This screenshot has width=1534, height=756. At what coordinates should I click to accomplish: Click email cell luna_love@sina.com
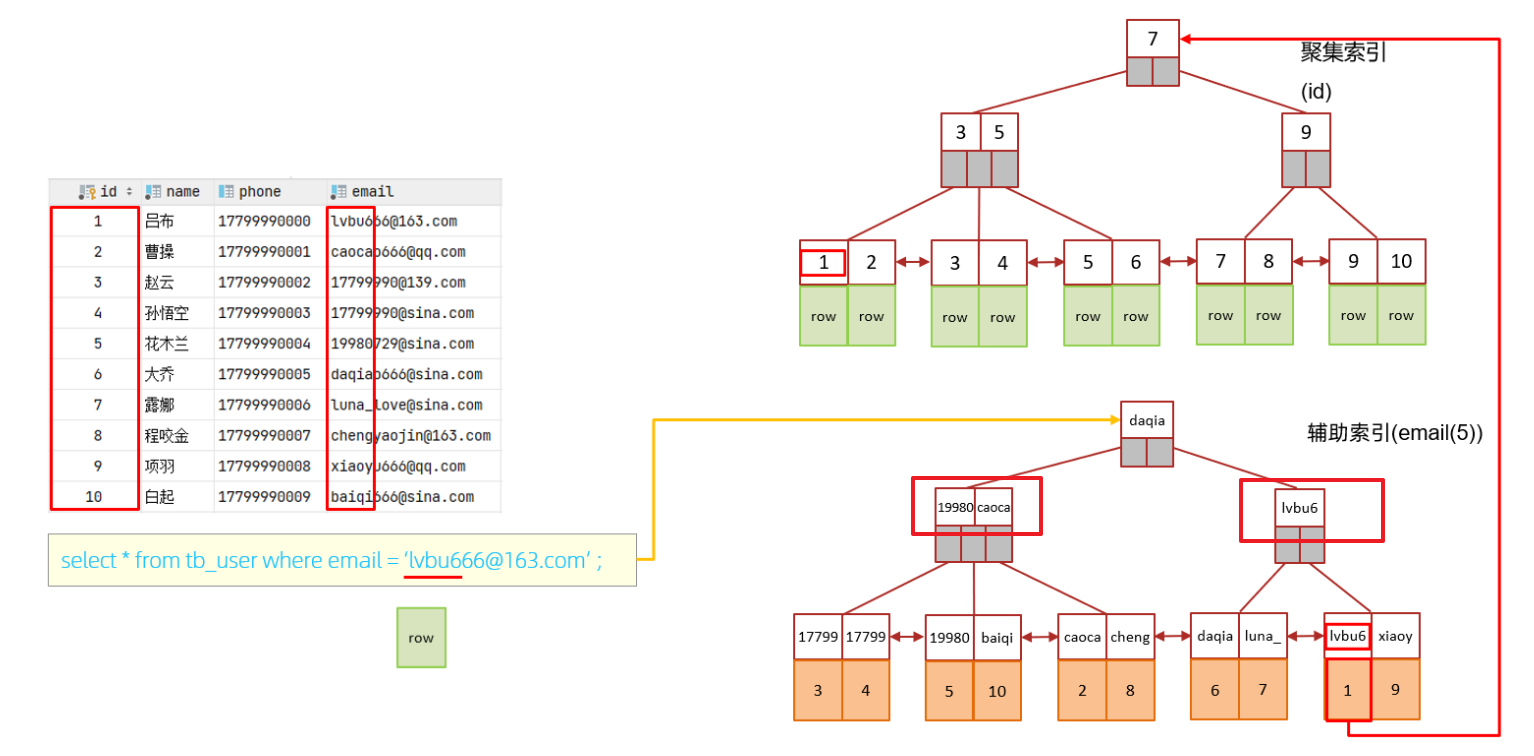coord(406,405)
